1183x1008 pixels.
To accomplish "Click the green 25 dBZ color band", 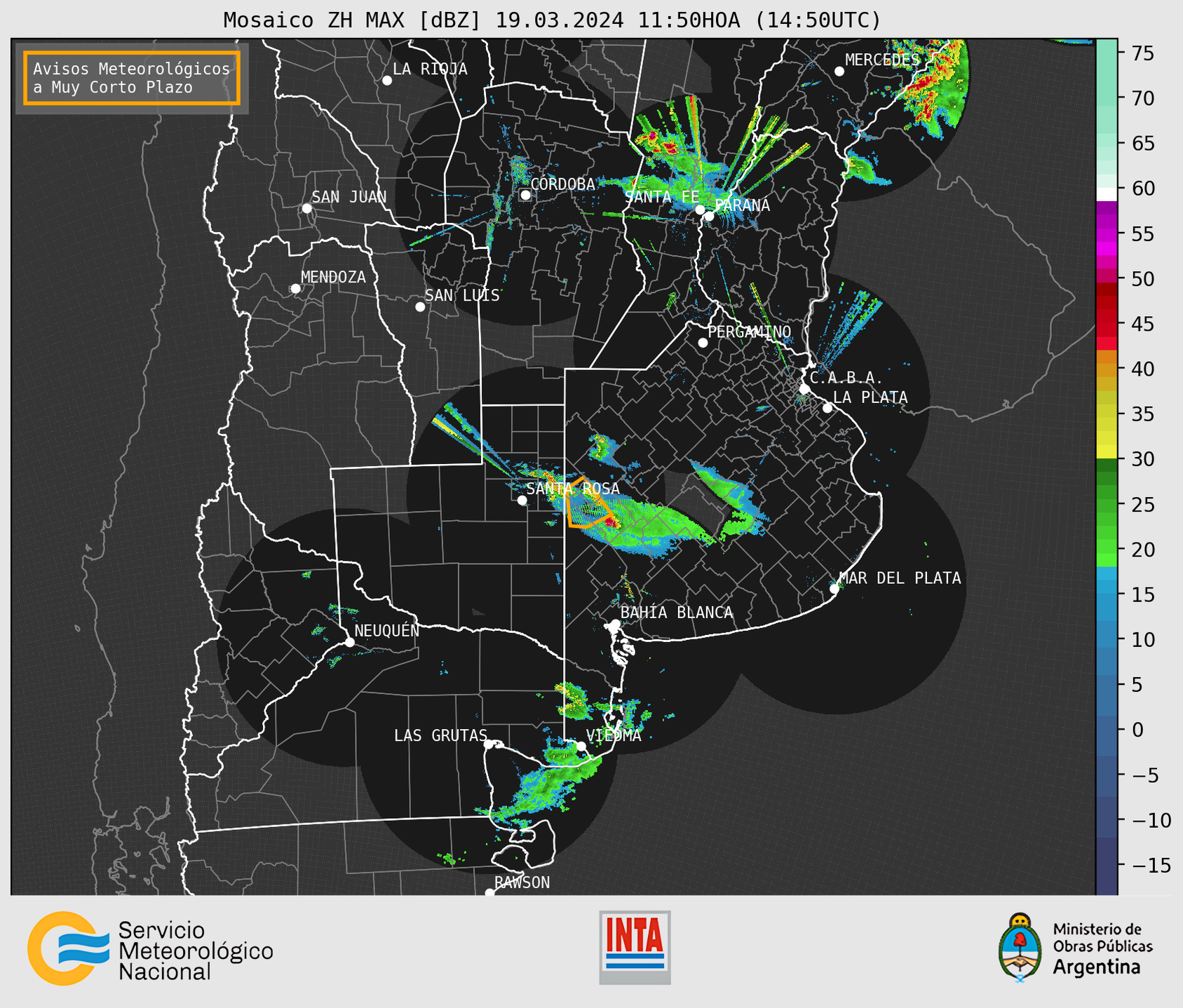I will (1106, 504).
